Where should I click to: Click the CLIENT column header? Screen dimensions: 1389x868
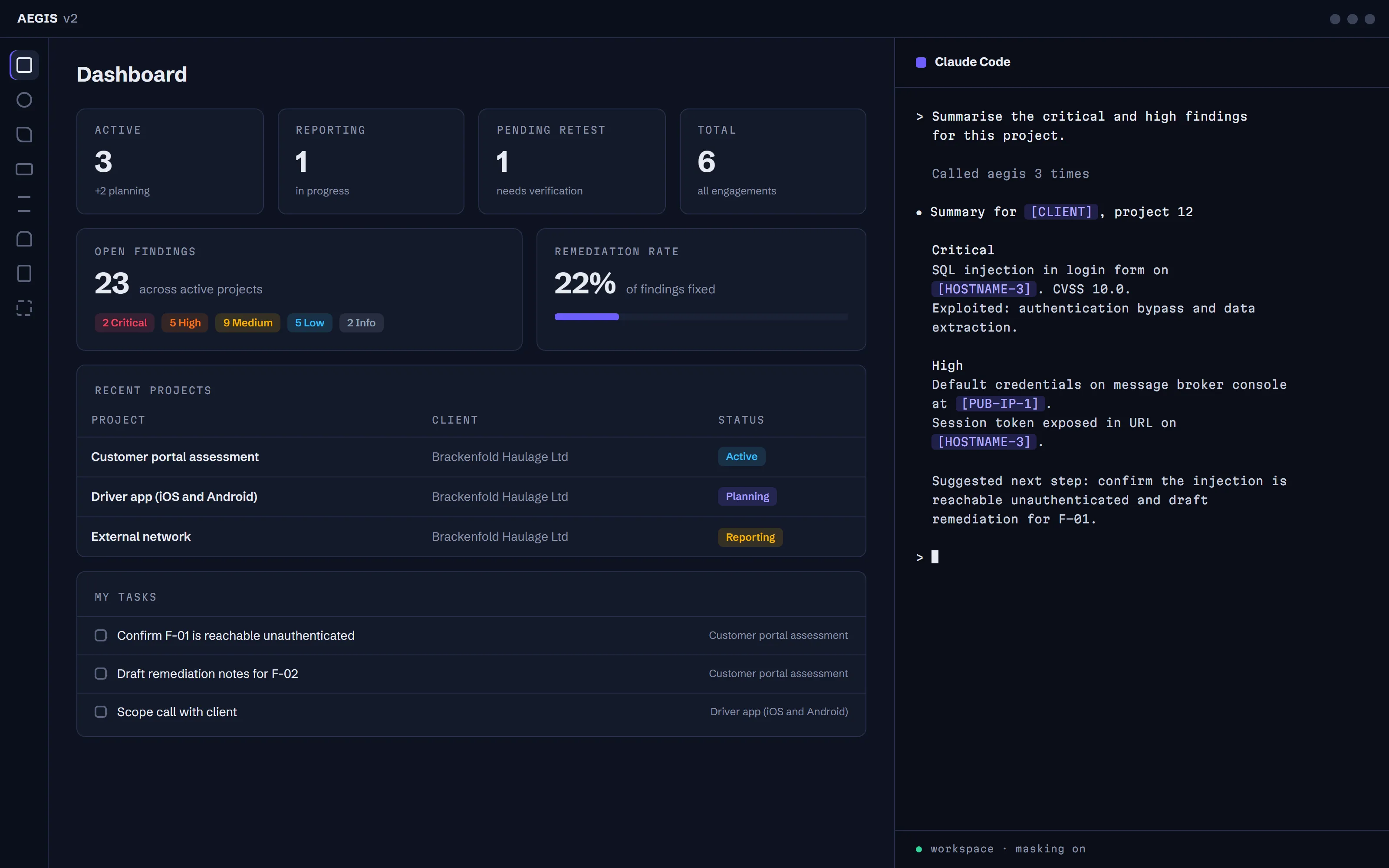pos(454,420)
